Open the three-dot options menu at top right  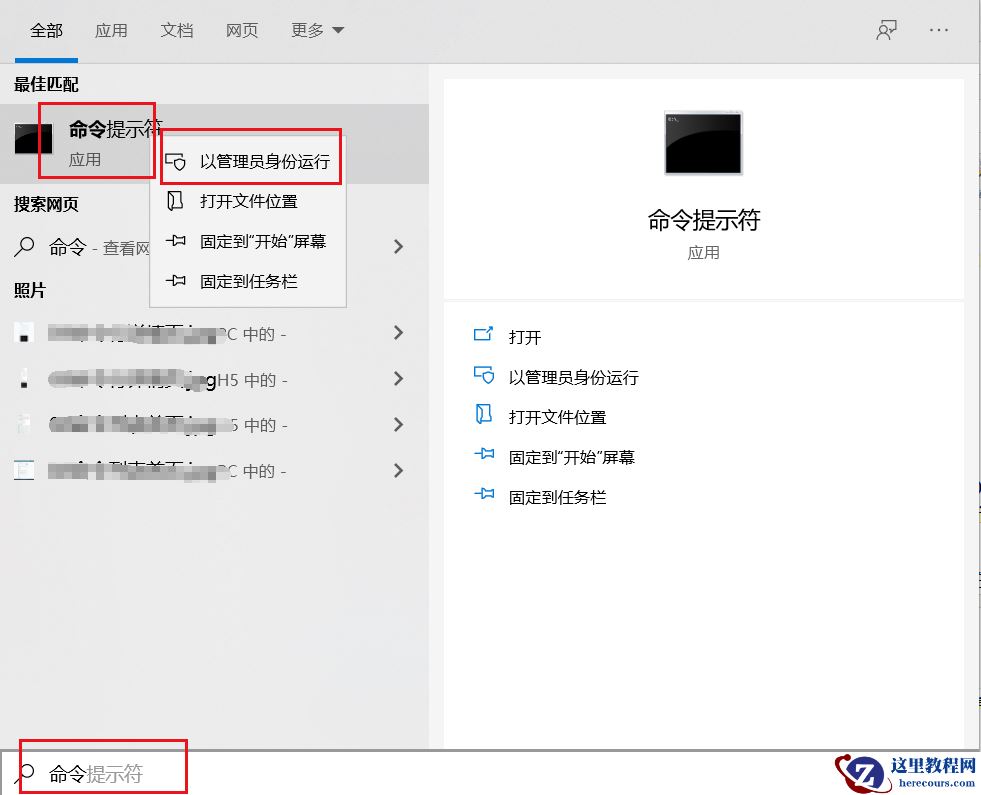(938, 30)
